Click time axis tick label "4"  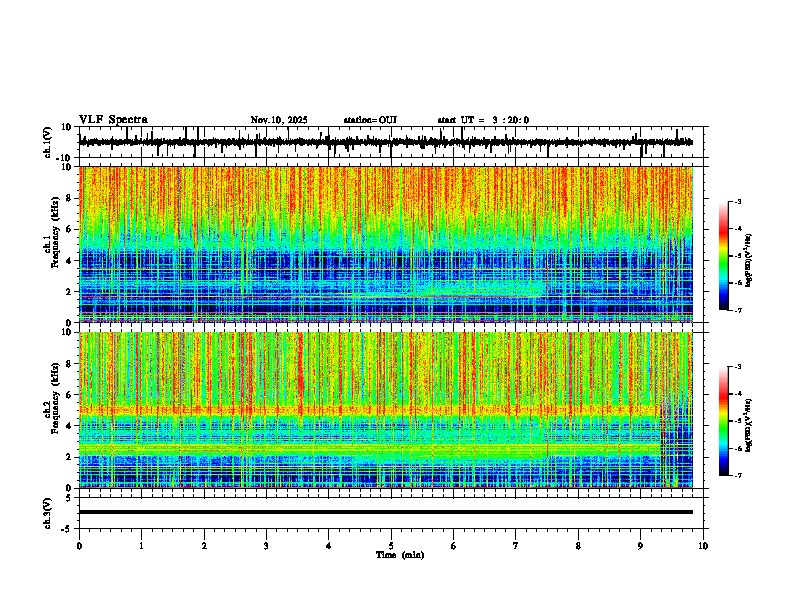pos(329,546)
